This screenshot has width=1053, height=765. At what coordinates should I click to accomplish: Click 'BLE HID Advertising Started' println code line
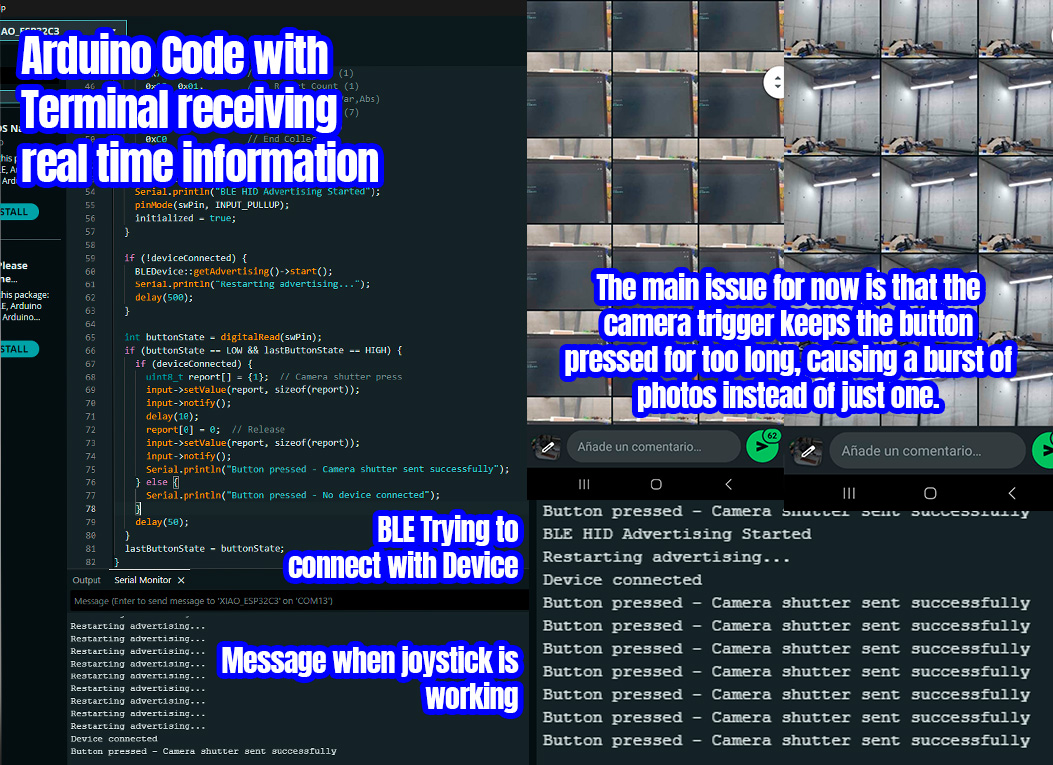pyautogui.click(x=257, y=191)
